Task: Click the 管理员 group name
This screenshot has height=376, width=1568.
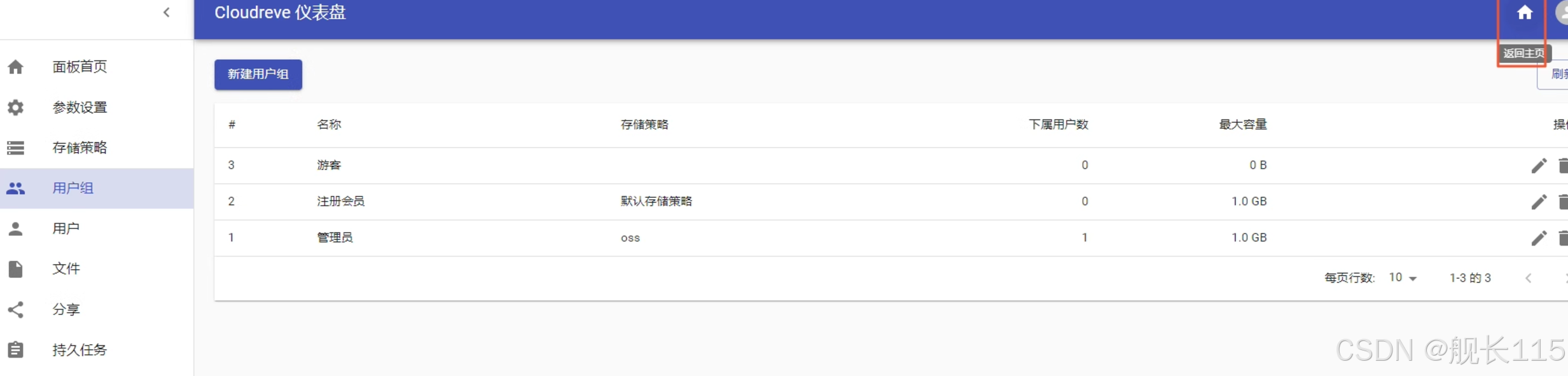Action: pos(335,238)
